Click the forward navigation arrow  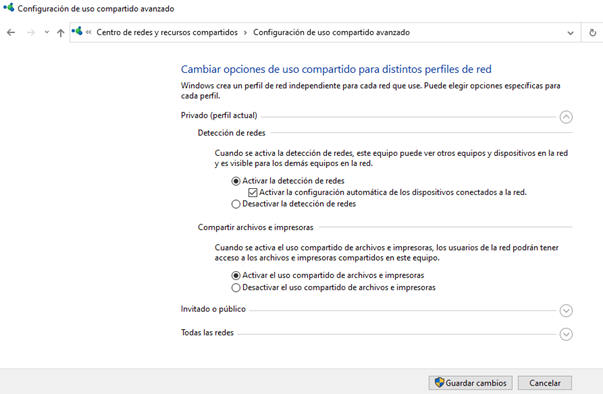[x=31, y=33]
